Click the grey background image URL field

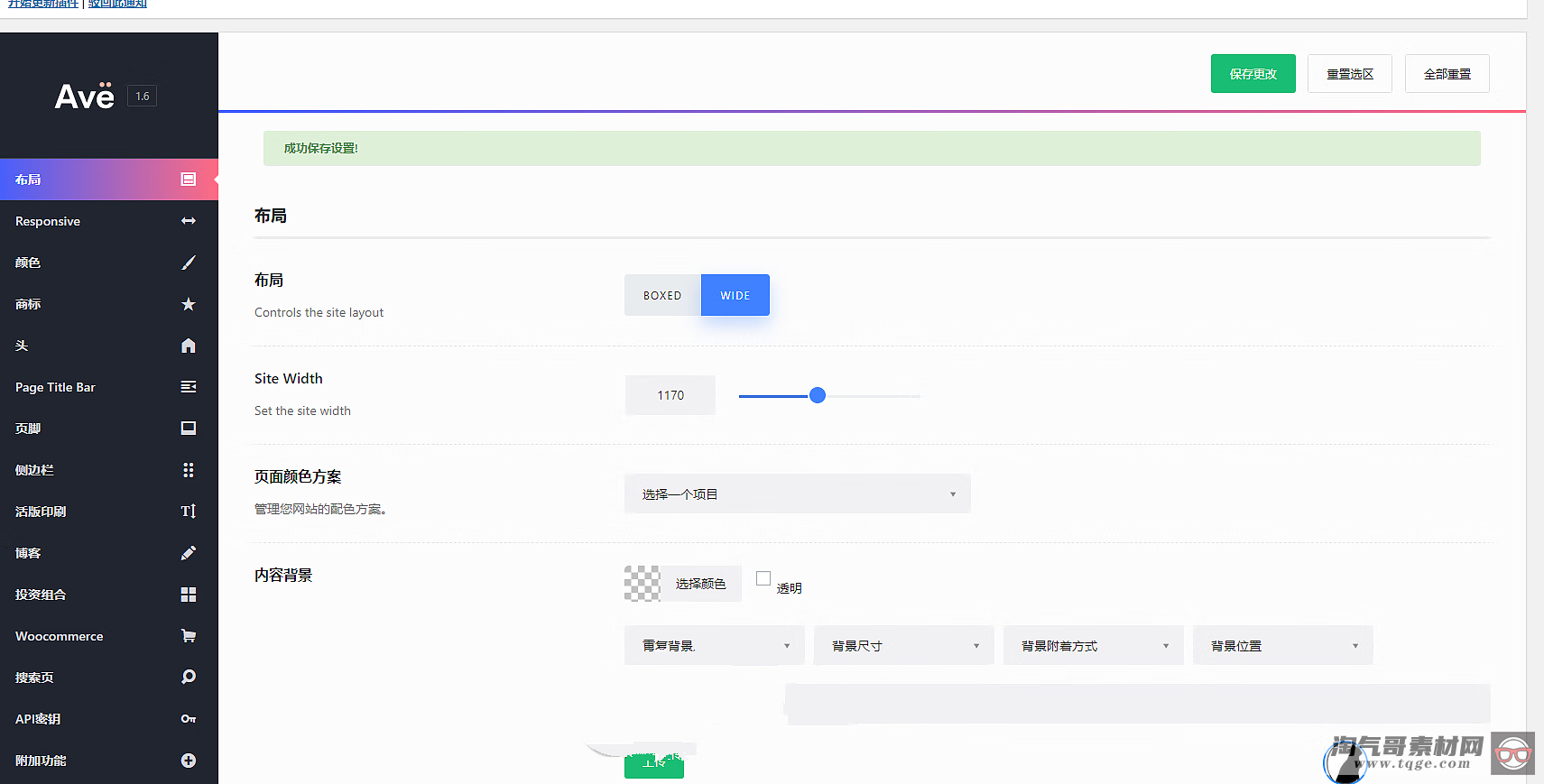1138,704
